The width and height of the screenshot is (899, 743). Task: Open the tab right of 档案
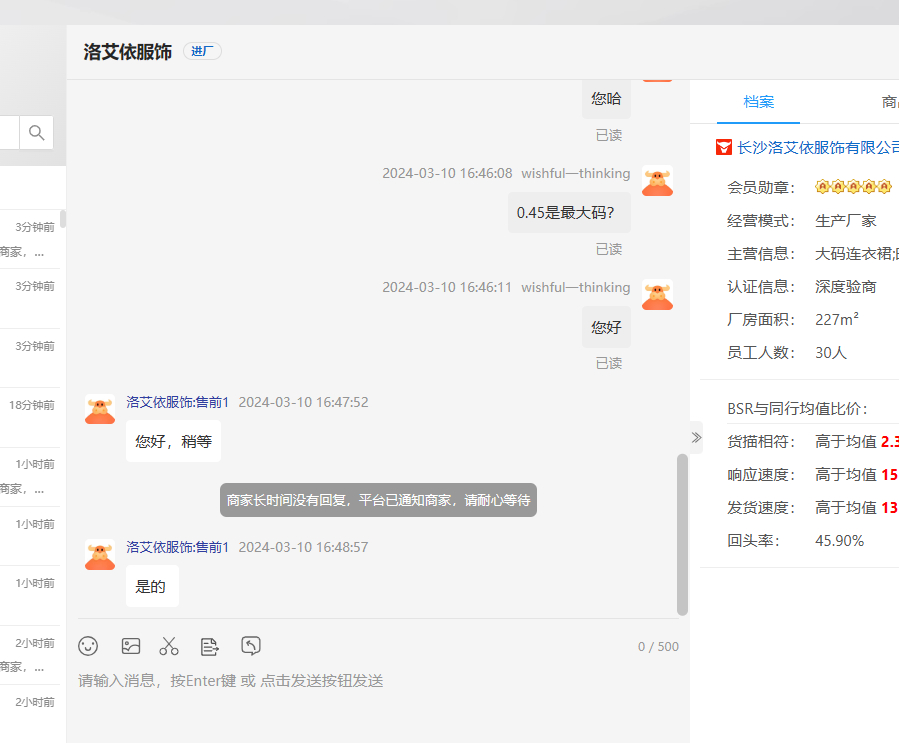[x=888, y=102]
